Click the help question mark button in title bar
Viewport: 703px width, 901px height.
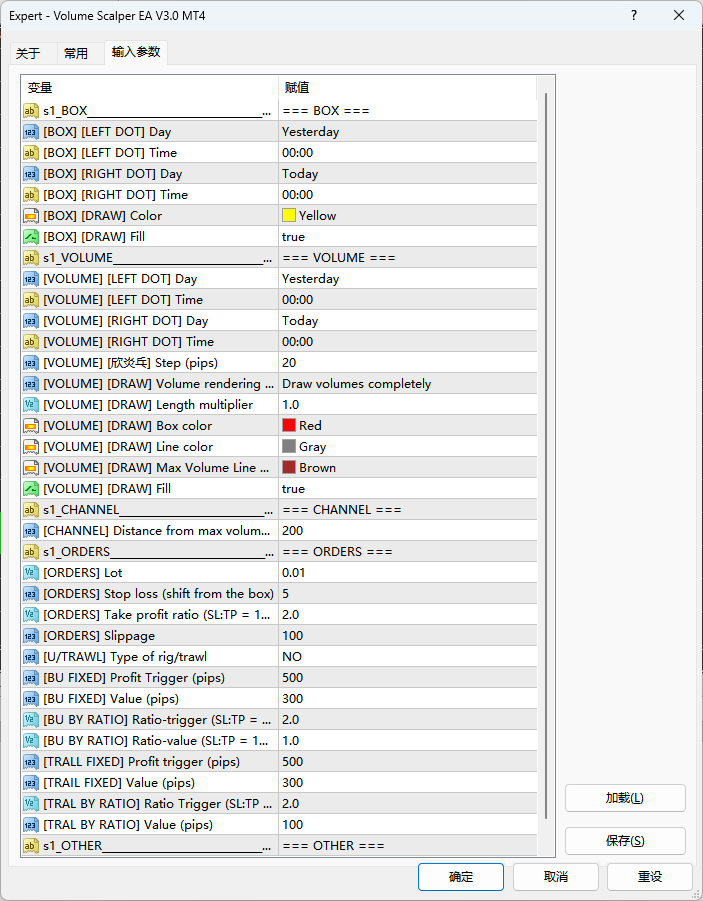click(634, 16)
